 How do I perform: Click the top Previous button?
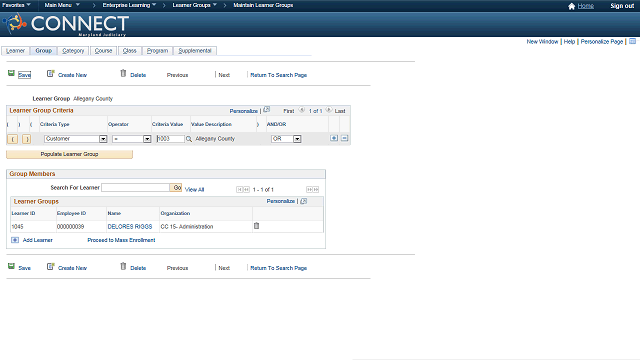[x=178, y=75]
